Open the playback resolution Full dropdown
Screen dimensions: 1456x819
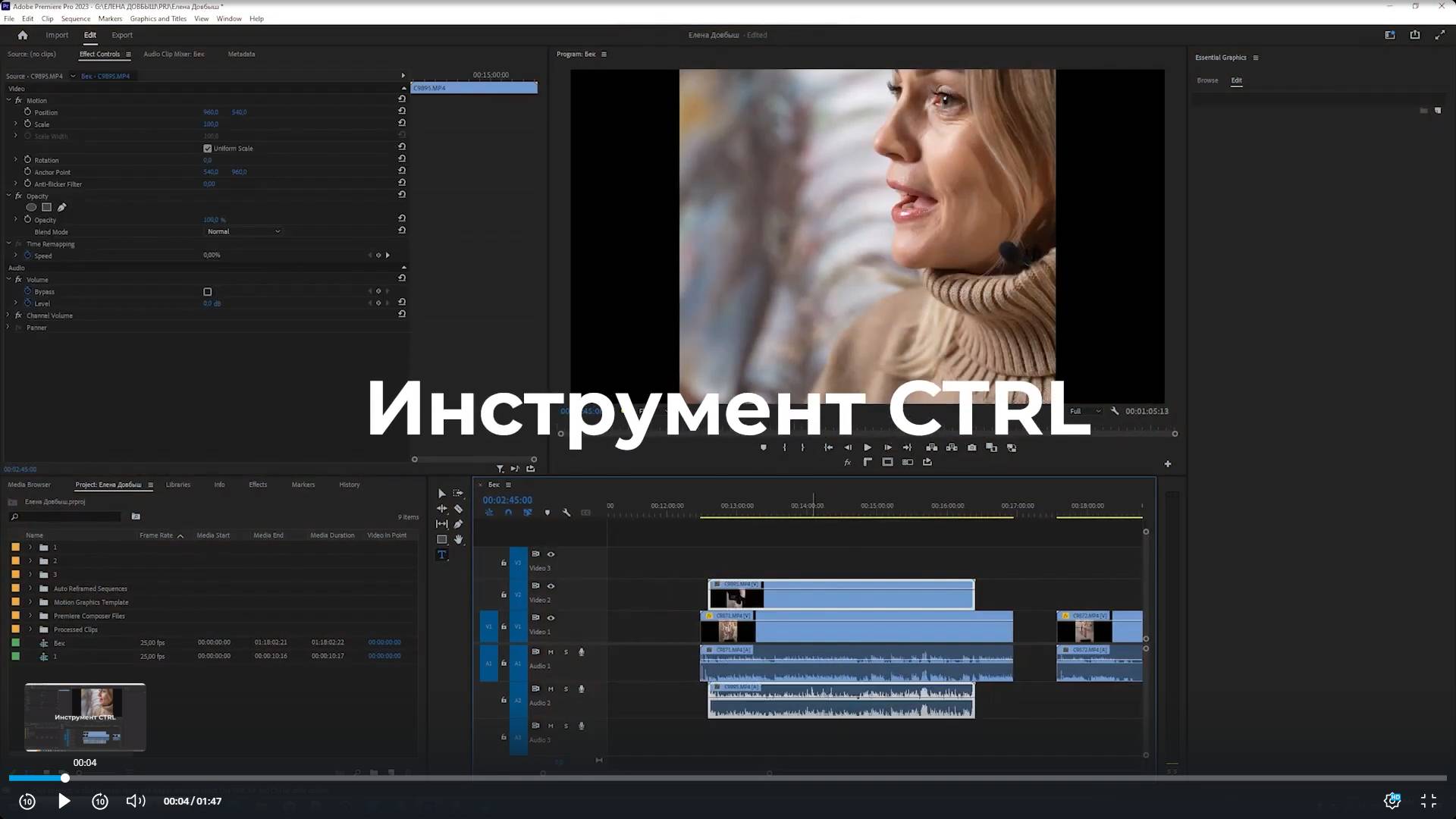tap(1084, 411)
